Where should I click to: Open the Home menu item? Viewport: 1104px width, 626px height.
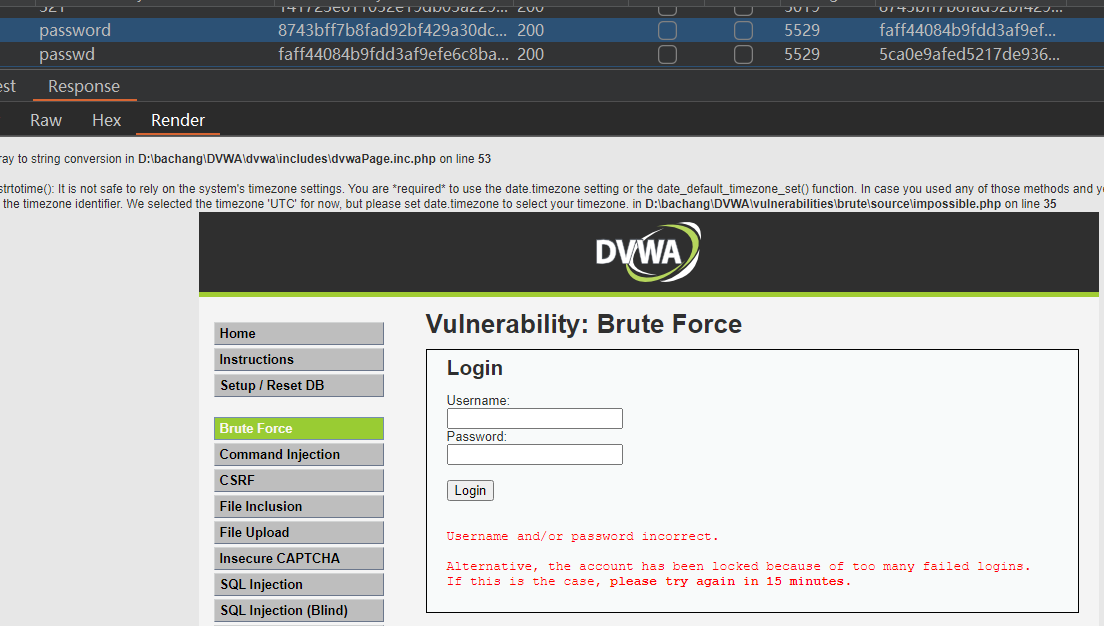[x=299, y=334]
